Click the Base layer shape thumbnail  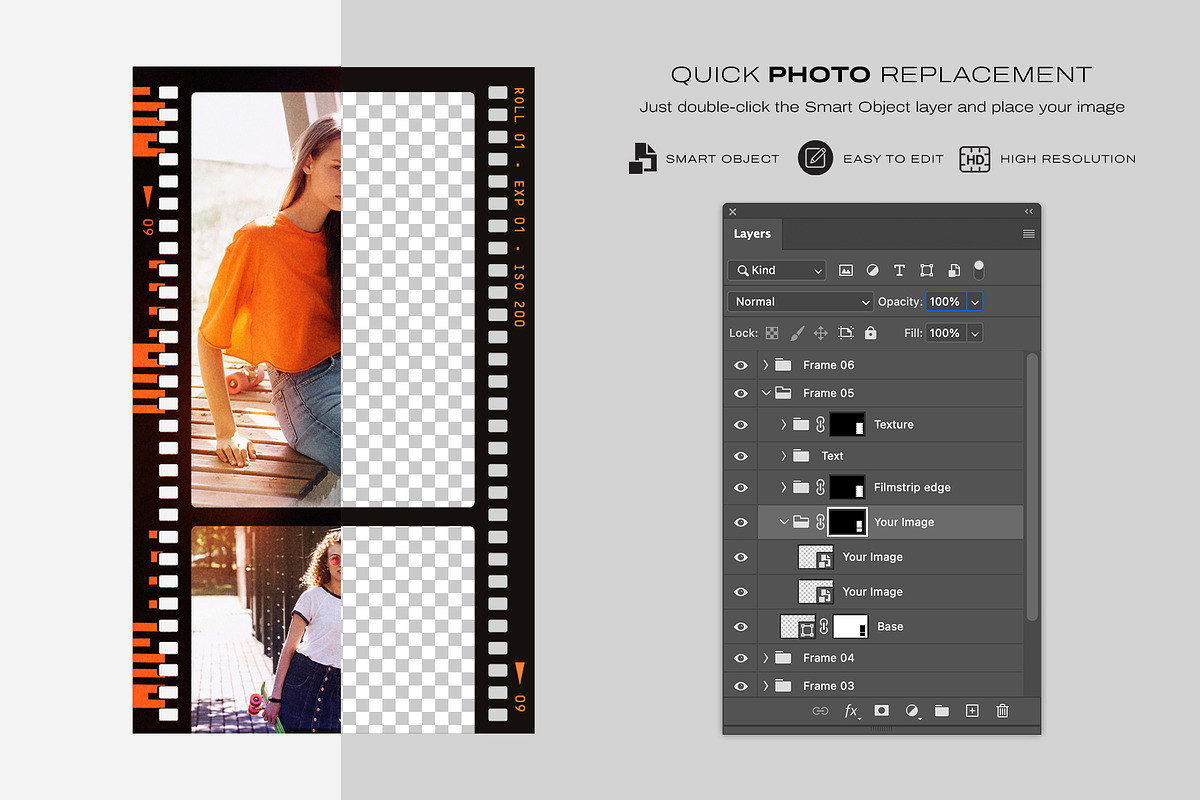click(797, 627)
